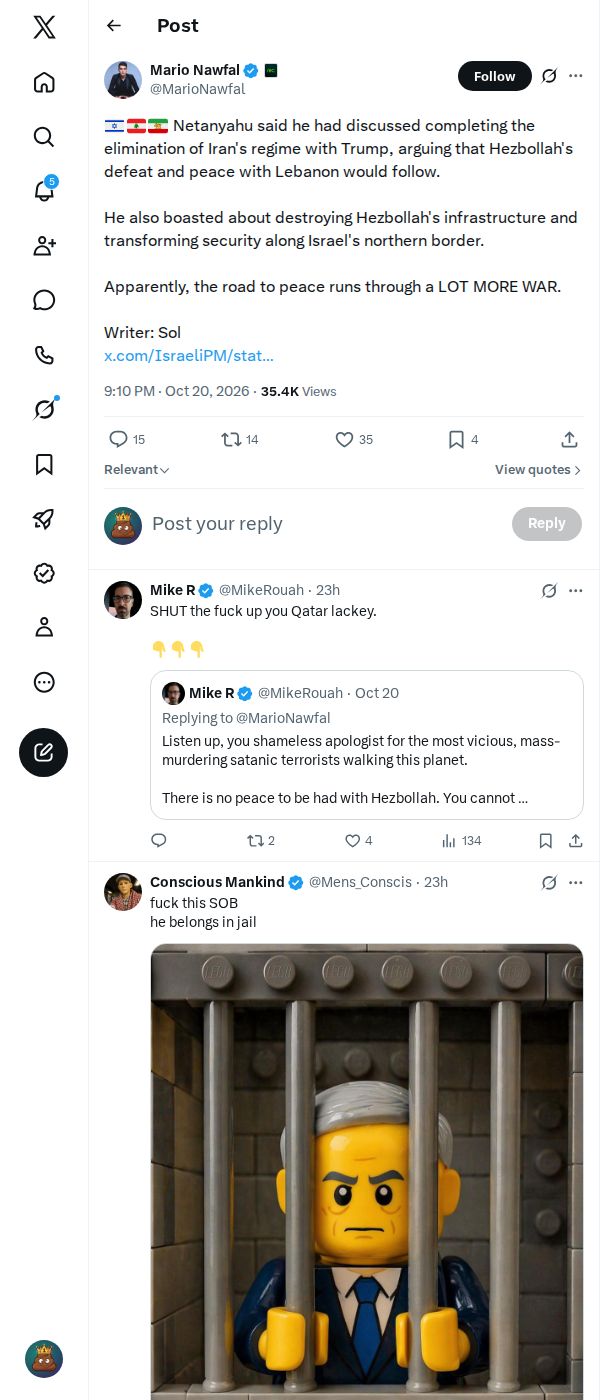Viewport: 600px width, 1400px height.
Task: Follow Mario Nawfal
Action: coord(495,76)
